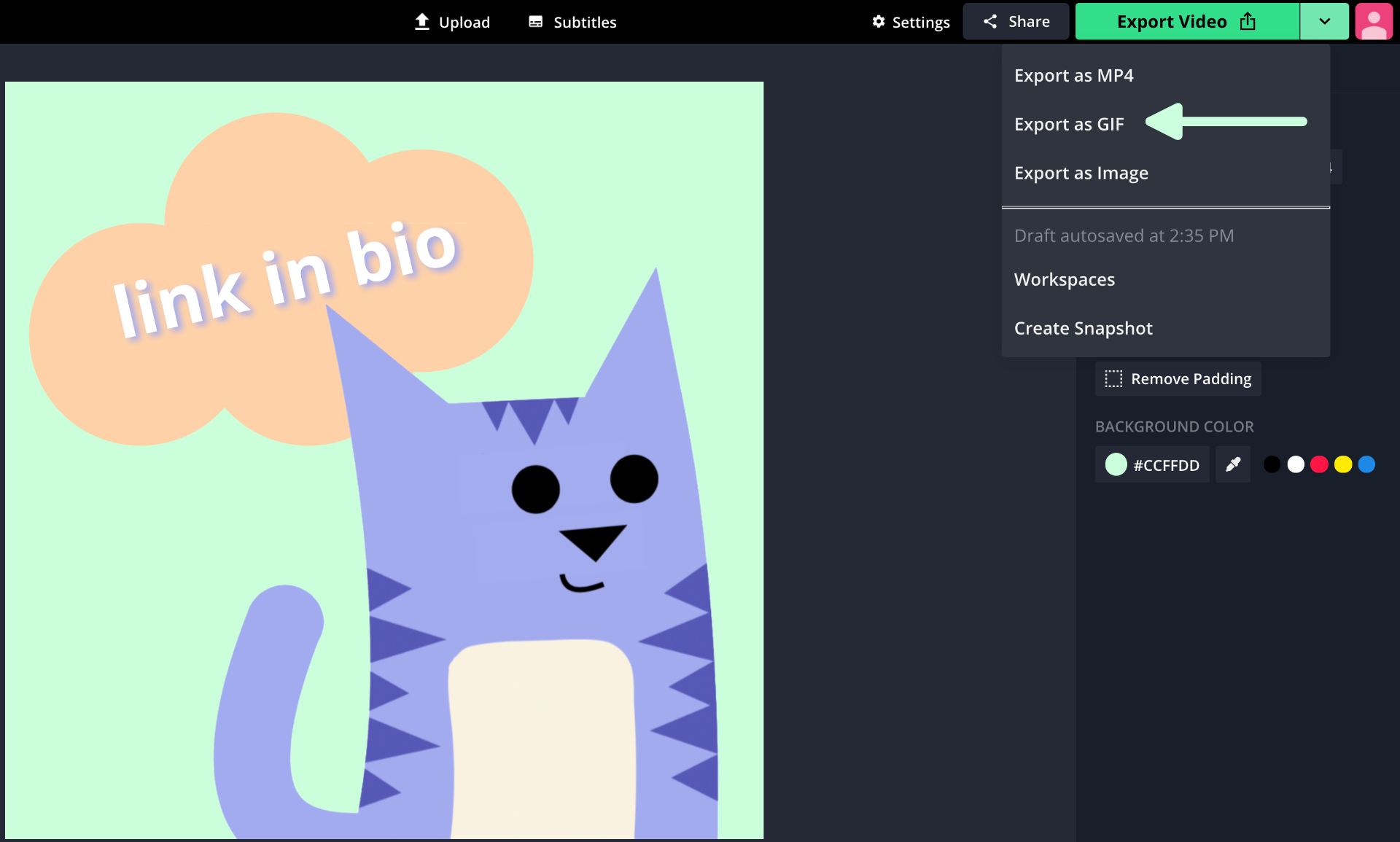Collapse the export options chevron

[1325, 22]
